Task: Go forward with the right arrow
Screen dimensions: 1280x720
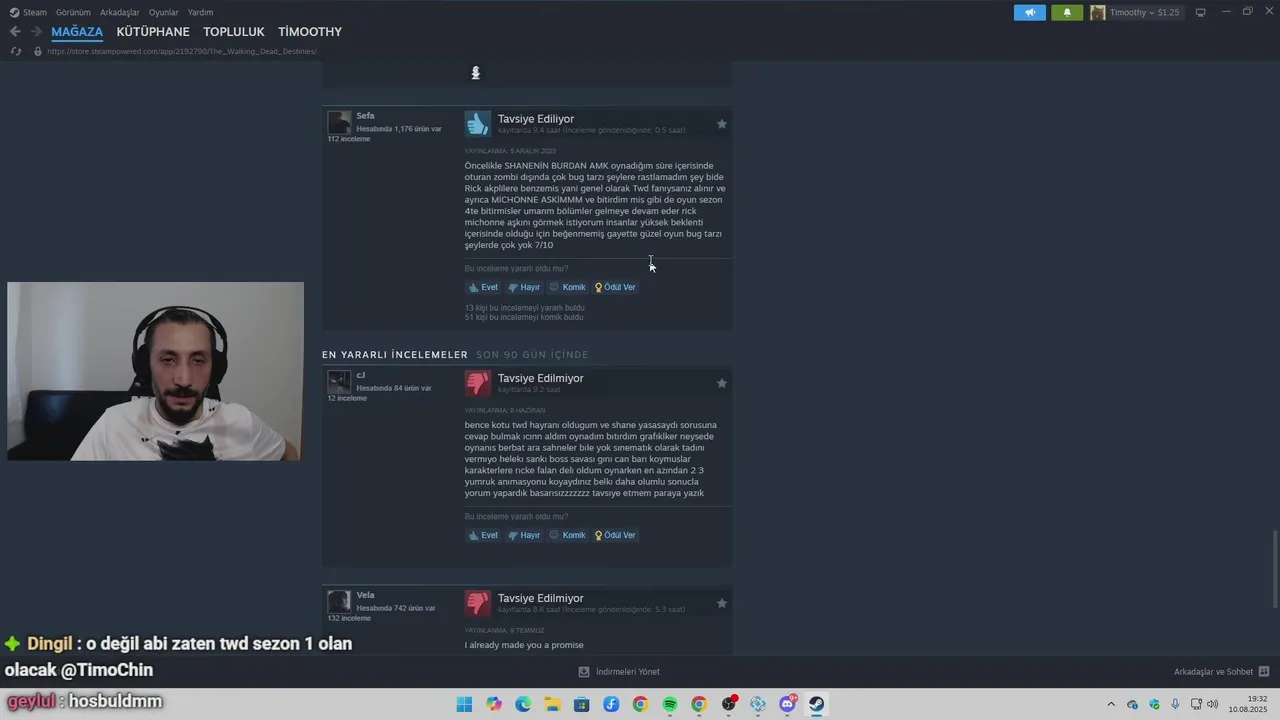Action: pos(36,32)
